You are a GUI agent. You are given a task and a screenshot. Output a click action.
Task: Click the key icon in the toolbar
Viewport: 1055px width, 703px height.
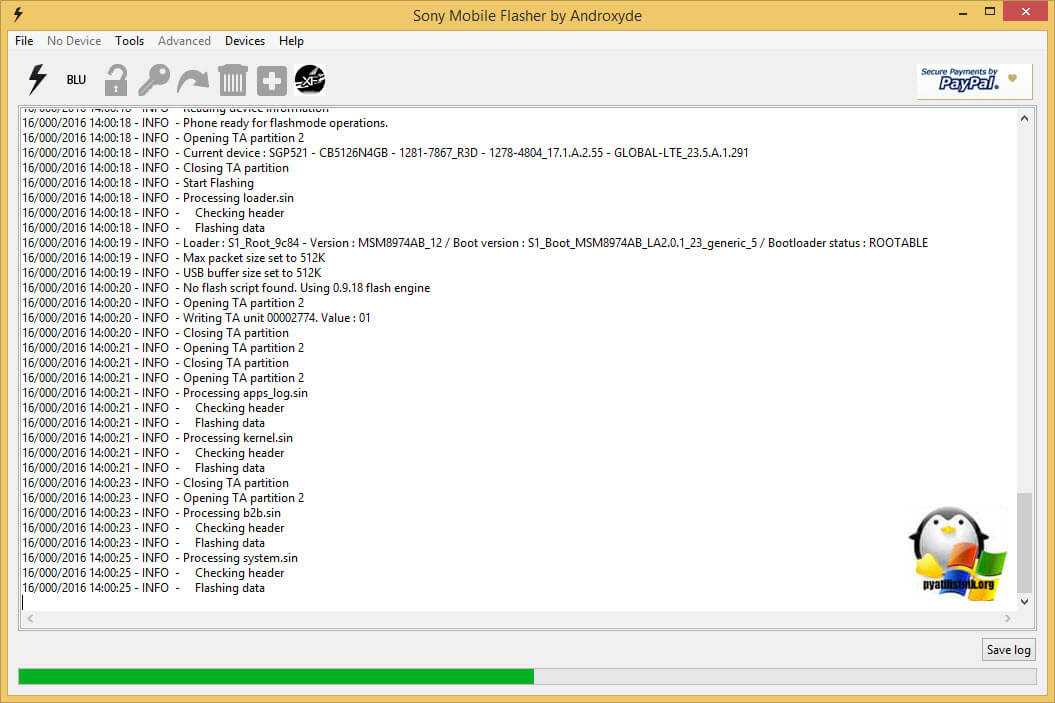tap(154, 80)
